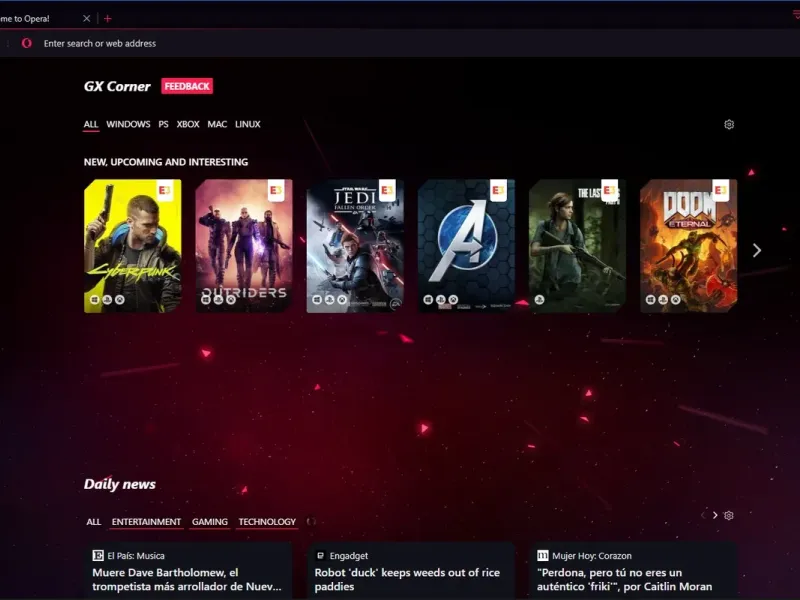Click Windows platform icon on Doom Eternal card

pos(651,299)
